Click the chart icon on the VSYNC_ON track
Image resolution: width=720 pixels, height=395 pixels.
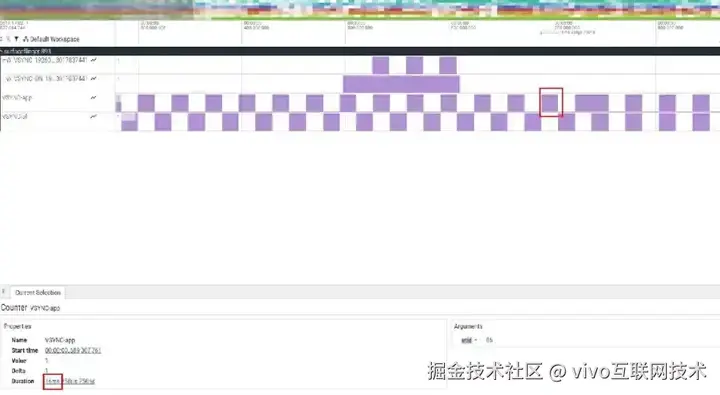94,79
